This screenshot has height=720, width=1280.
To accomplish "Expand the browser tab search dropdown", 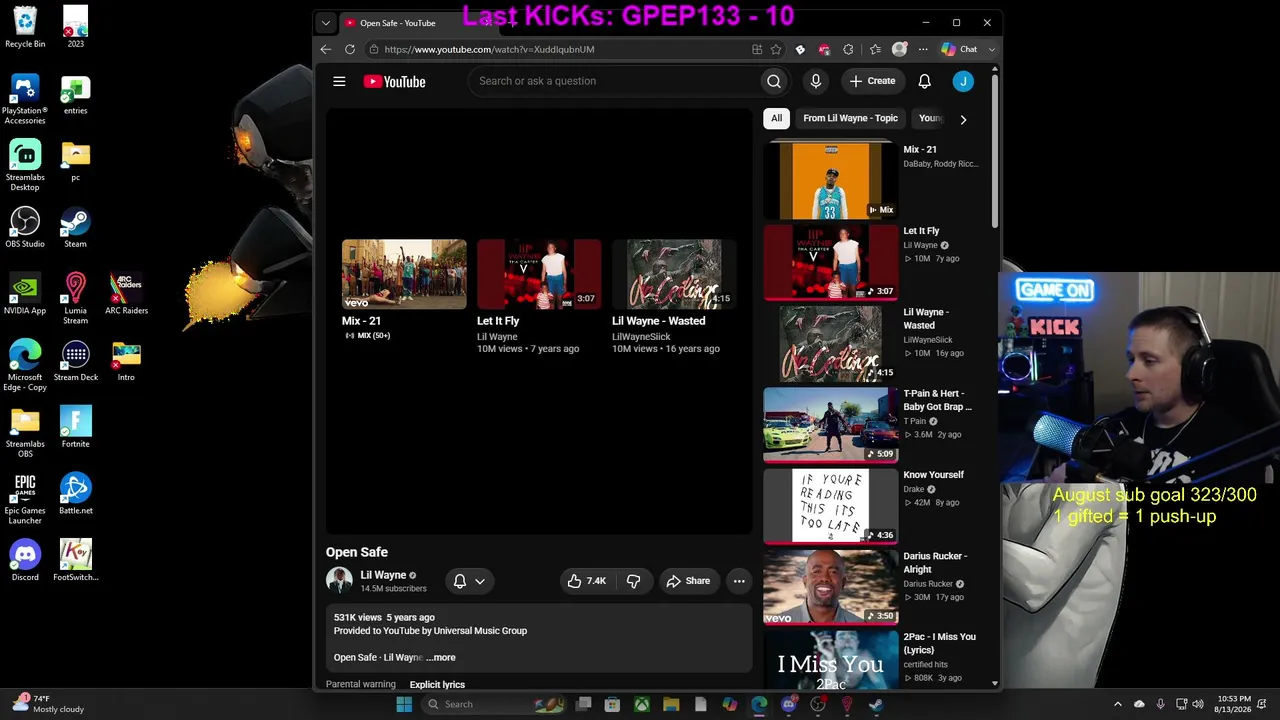I will pyautogui.click(x=325, y=23).
